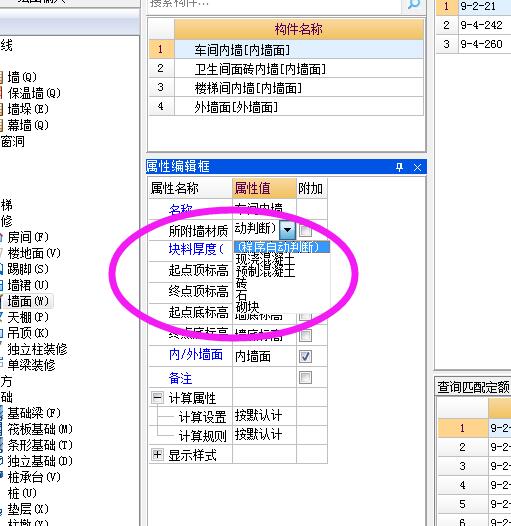Image resolution: width=511 pixels, height=526 pixels.
Task: Choose 预制混凝土 in dropdown list
Action: 265,271
